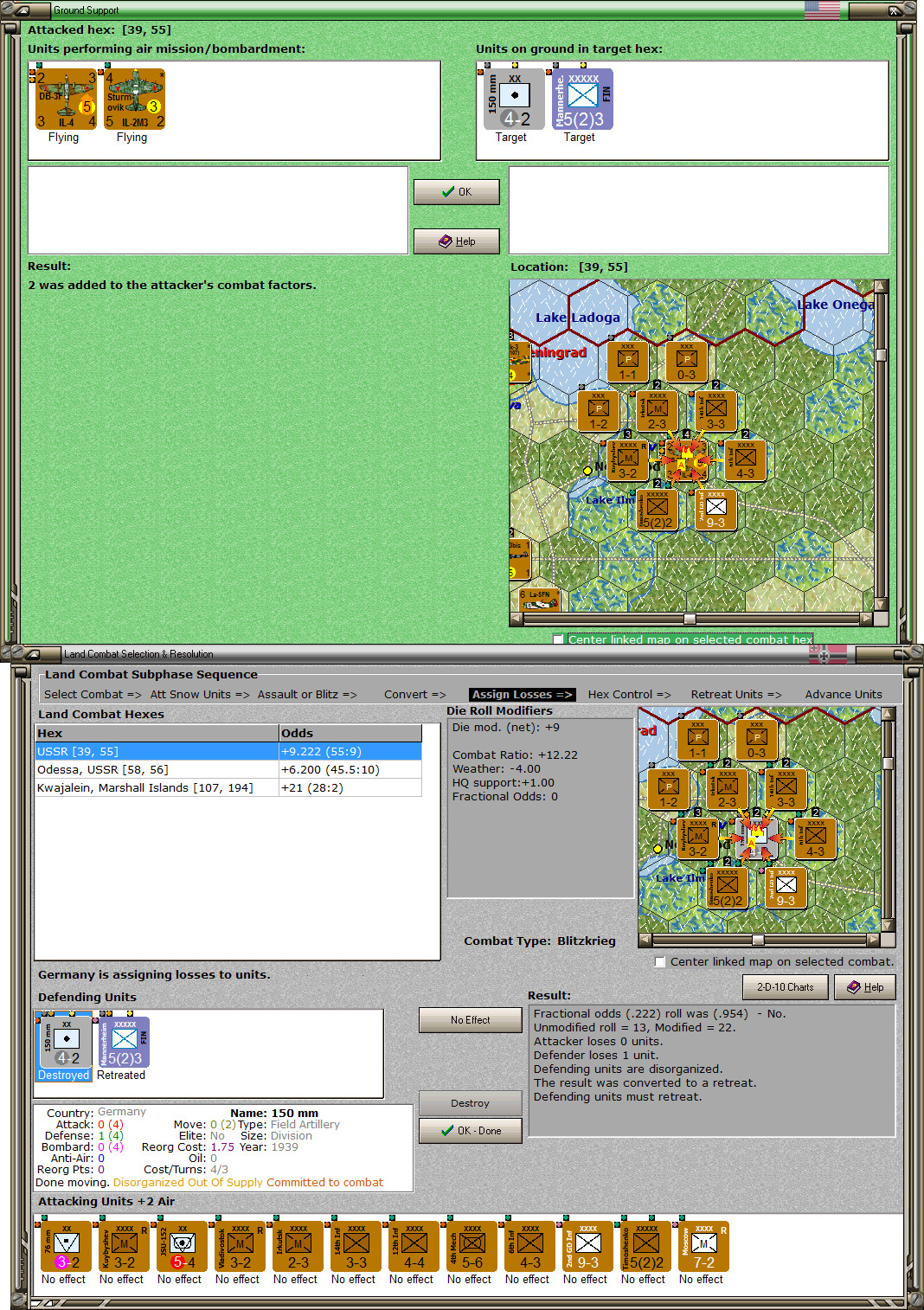The height and width of the screenshot is (1310, 924).
Task: Select the 12th Inf 4-4 attacking unit
Action: click(413, 1246)
